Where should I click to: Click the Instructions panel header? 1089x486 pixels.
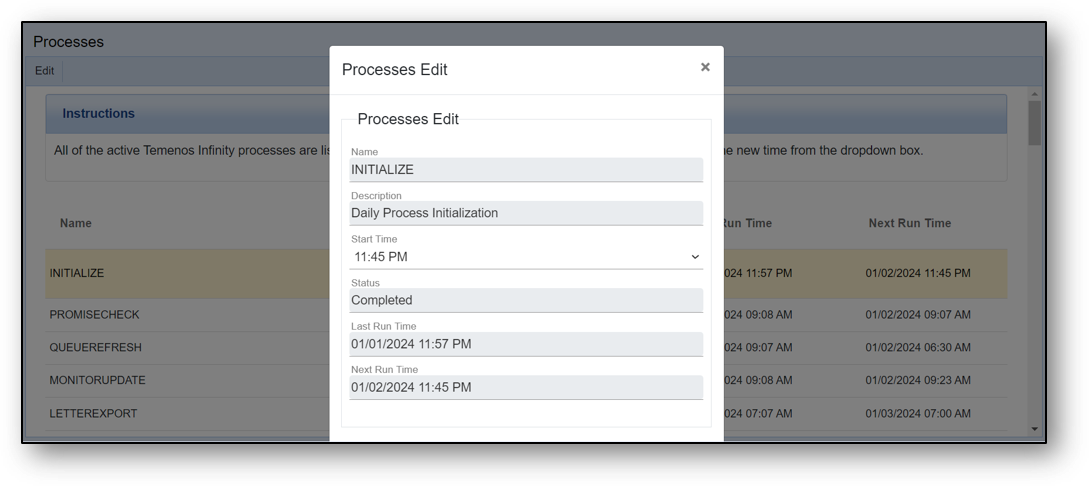(x=526, y=114)
